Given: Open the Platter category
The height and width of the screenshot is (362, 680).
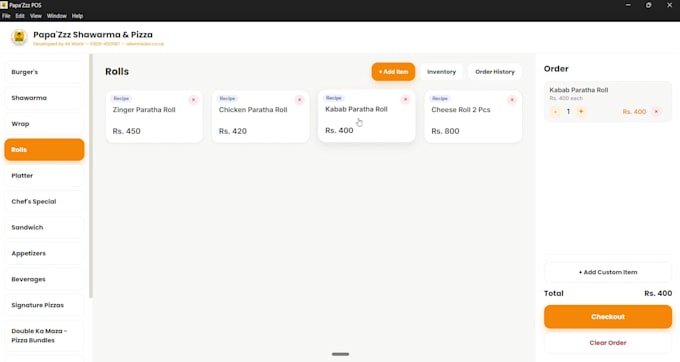Looking at the screenshot, I should [44, 176].
